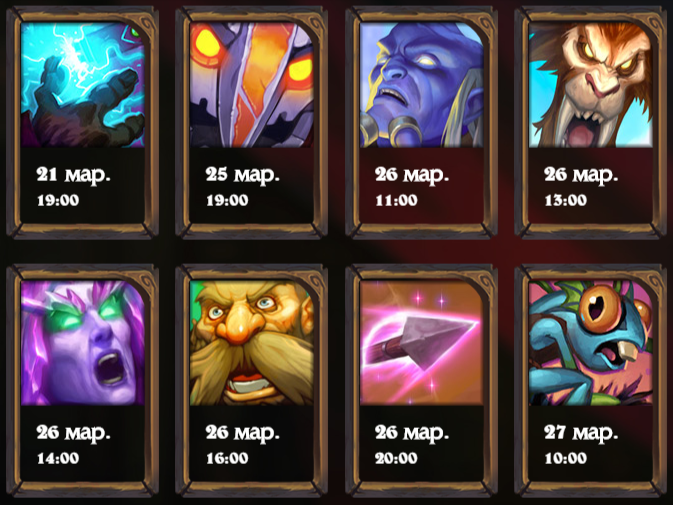Click the bearded dwarf portrait artwork

click(x=252, y=343)
